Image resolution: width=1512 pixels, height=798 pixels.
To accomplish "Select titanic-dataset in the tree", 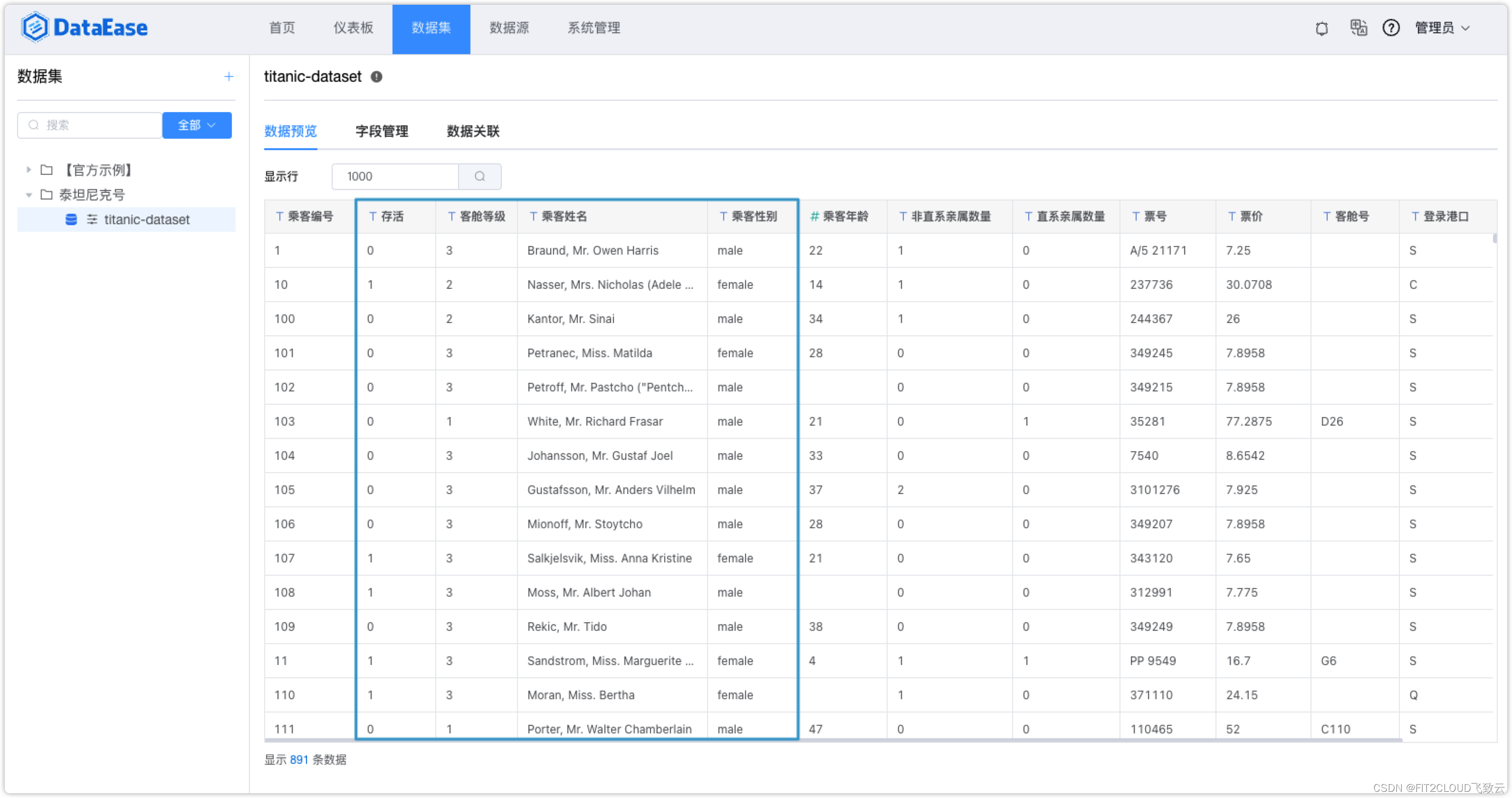I will click(x=126, y=219).
